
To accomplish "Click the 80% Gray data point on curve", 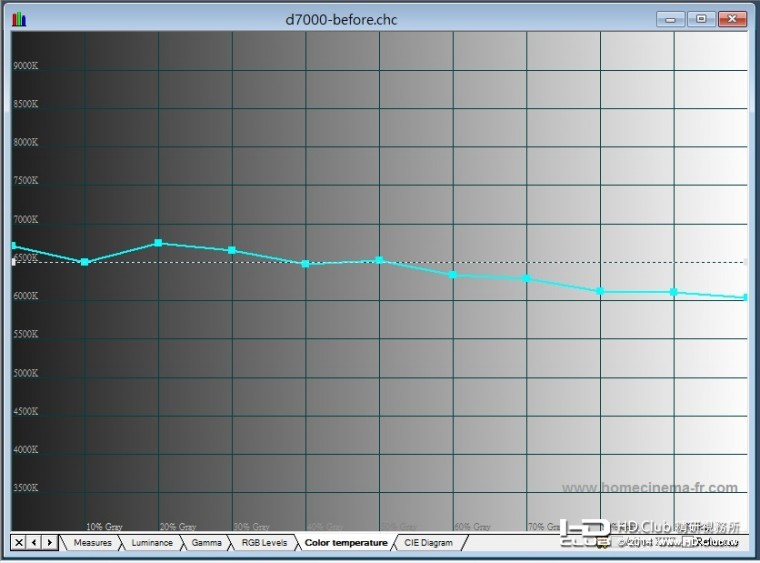I will pyautogui.click(x=600, y=291).
